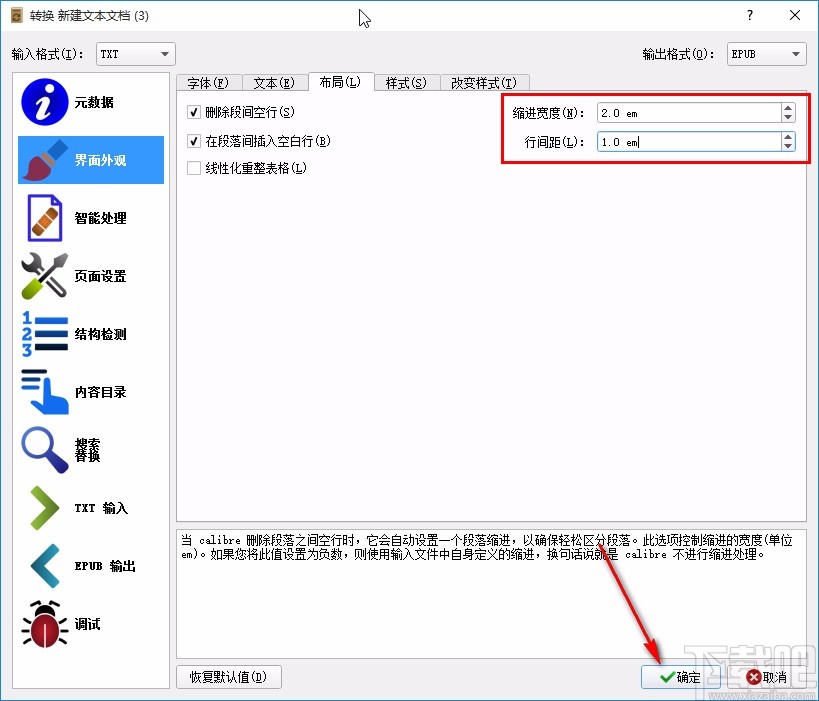
Task: Switch to the 文本 tab
Action: pos(274,83)
